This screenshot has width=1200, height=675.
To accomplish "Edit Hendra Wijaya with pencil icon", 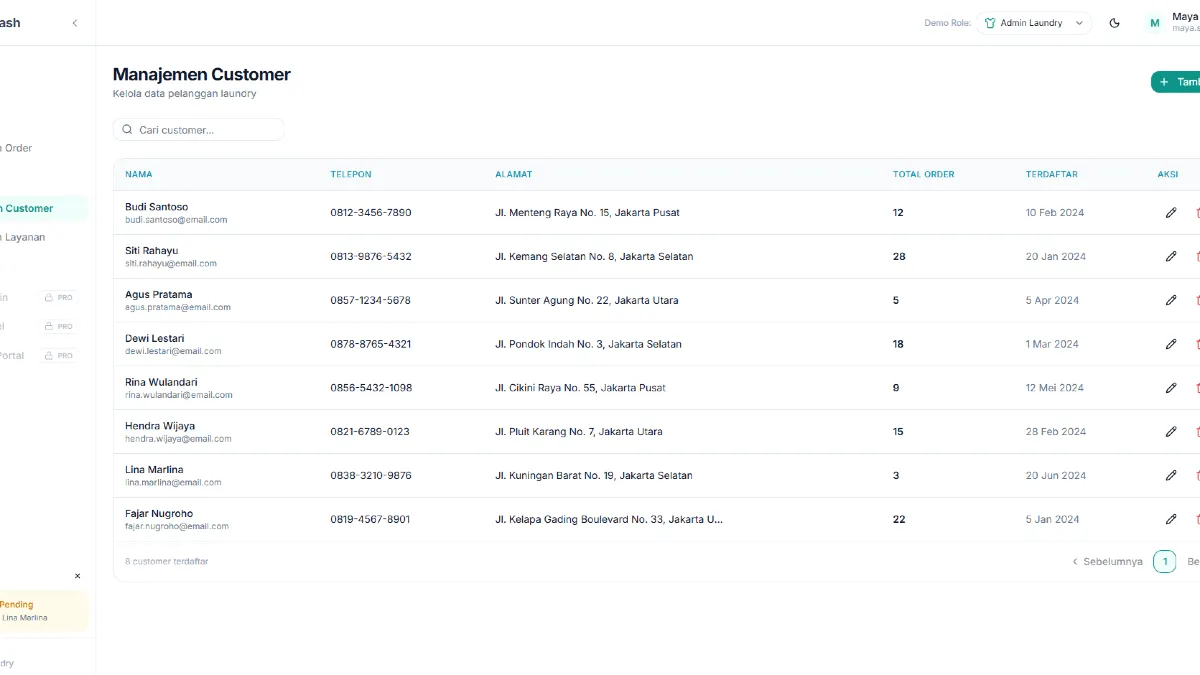I will click(1171, 432).
